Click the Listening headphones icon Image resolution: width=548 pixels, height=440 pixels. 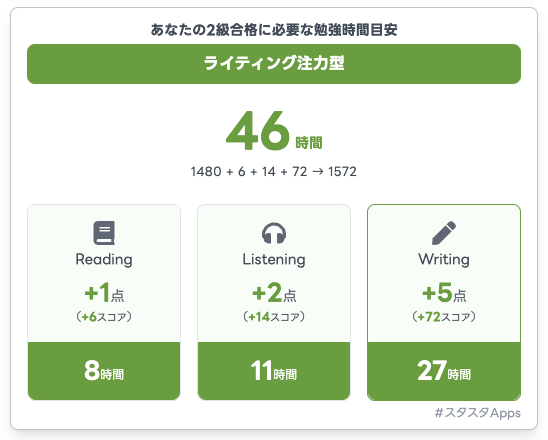274,233
